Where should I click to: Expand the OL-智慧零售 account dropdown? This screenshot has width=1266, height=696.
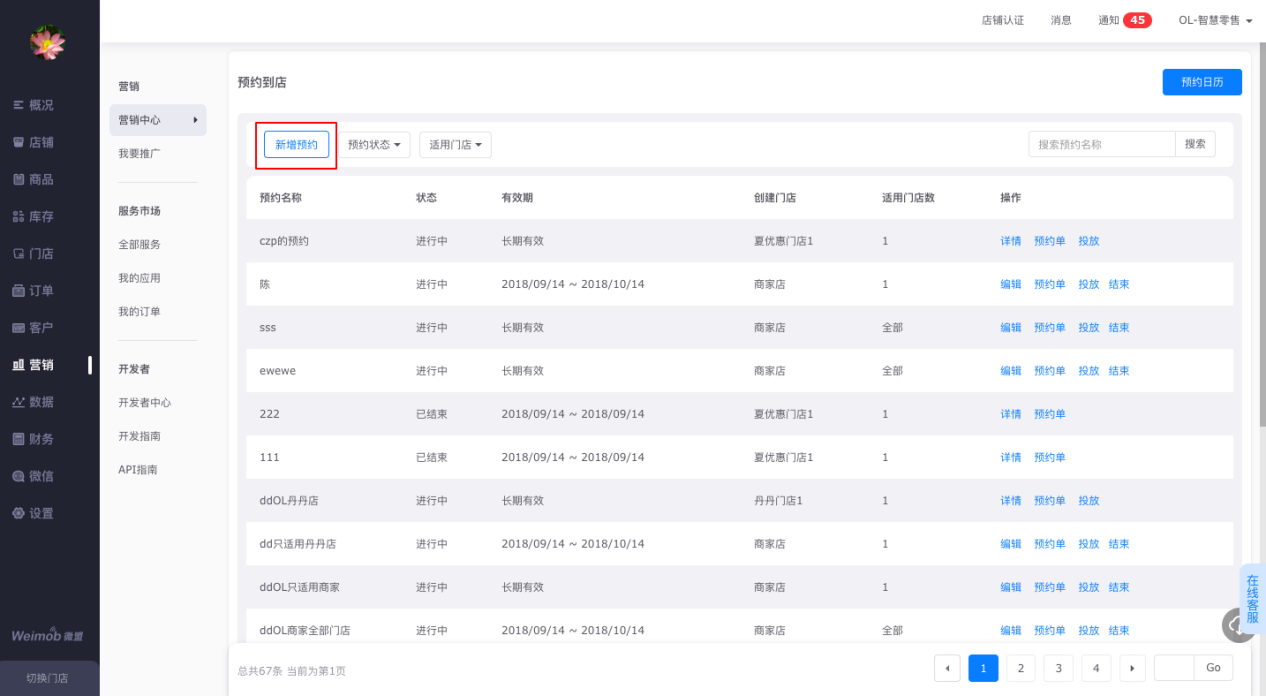1215,20
